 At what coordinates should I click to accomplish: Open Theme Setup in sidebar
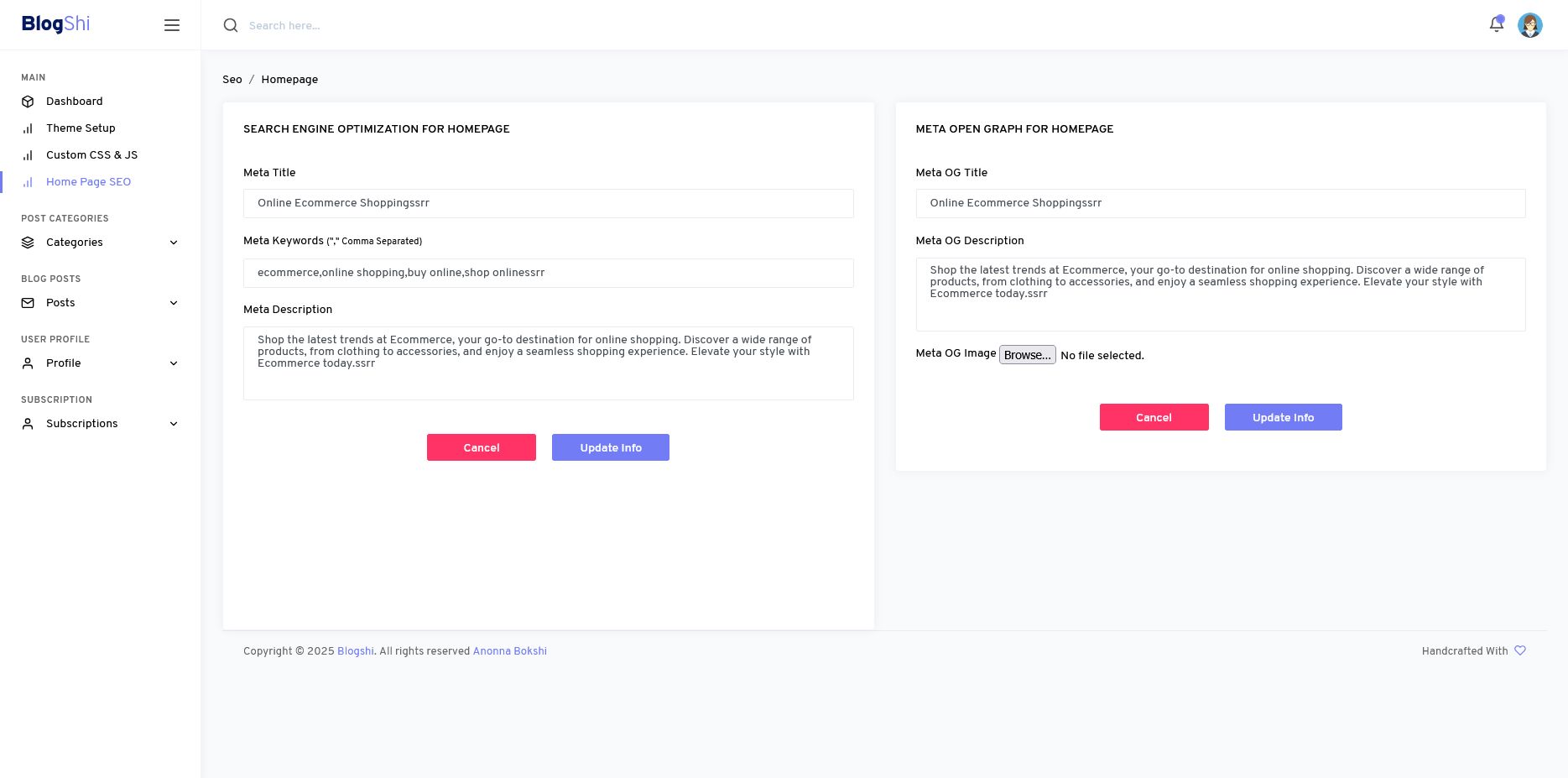coord(81,128)
